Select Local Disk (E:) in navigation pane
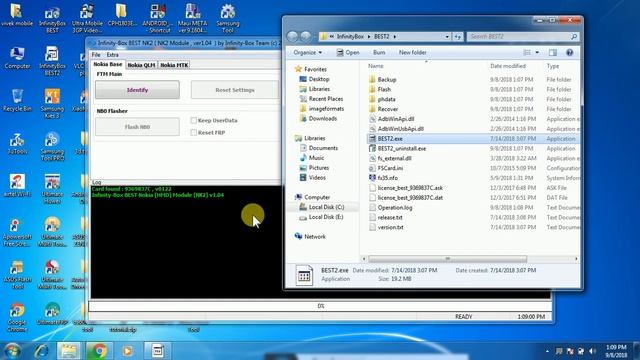 (x=322, y=217)
